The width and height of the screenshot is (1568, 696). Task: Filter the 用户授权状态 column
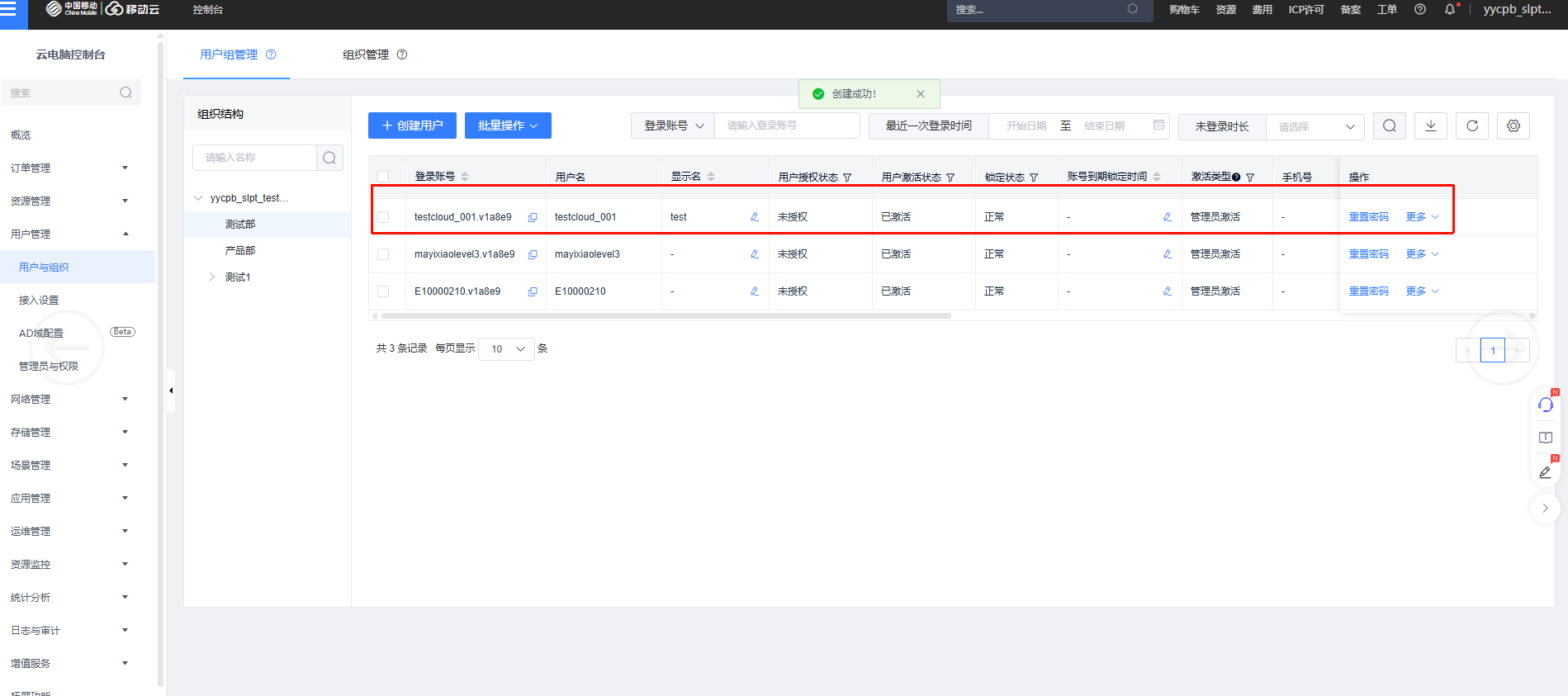pyautogui.click(x=847, y=178)
